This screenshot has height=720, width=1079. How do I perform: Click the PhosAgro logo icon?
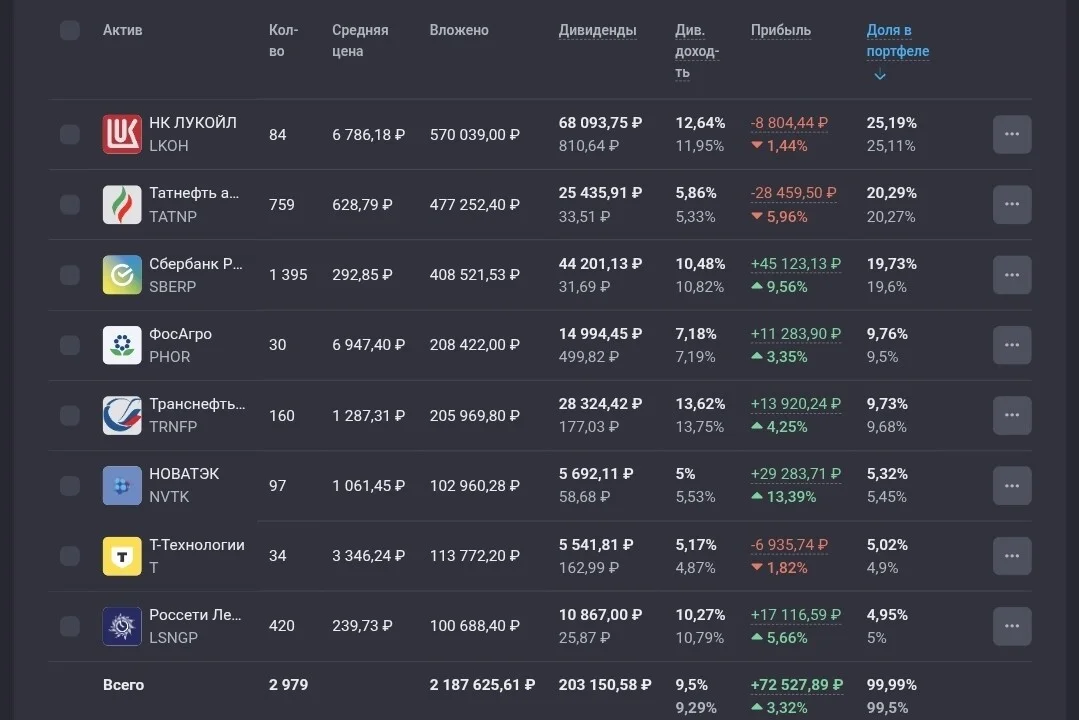[122, 345]
